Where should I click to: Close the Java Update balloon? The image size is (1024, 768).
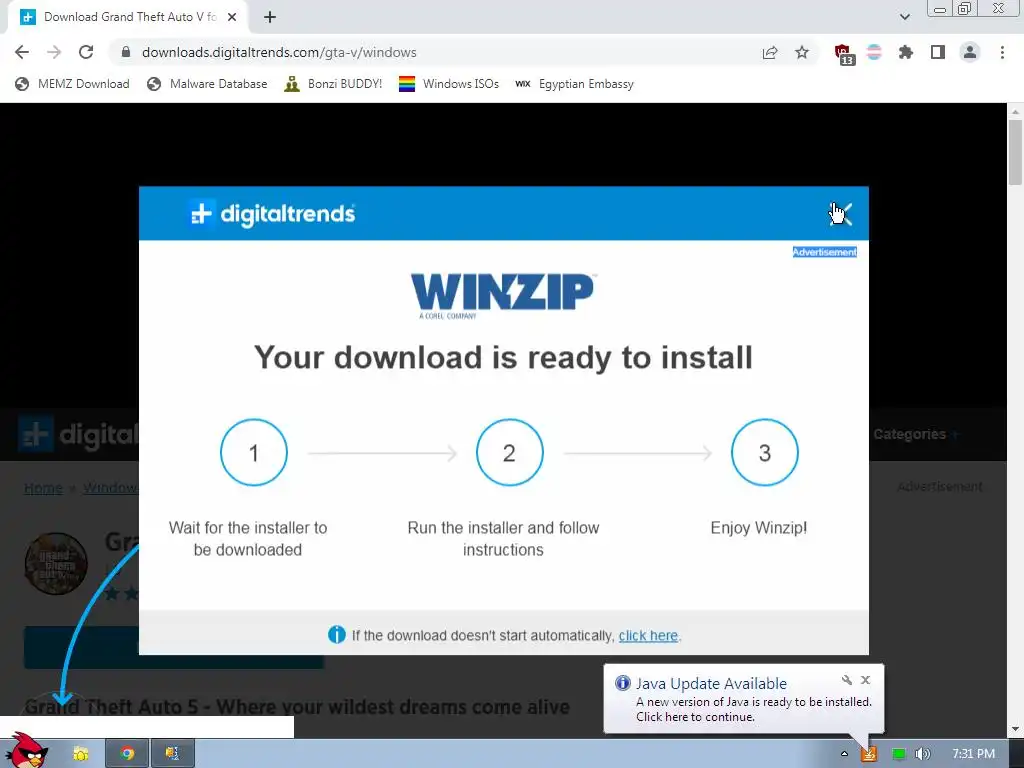(865, 680)
